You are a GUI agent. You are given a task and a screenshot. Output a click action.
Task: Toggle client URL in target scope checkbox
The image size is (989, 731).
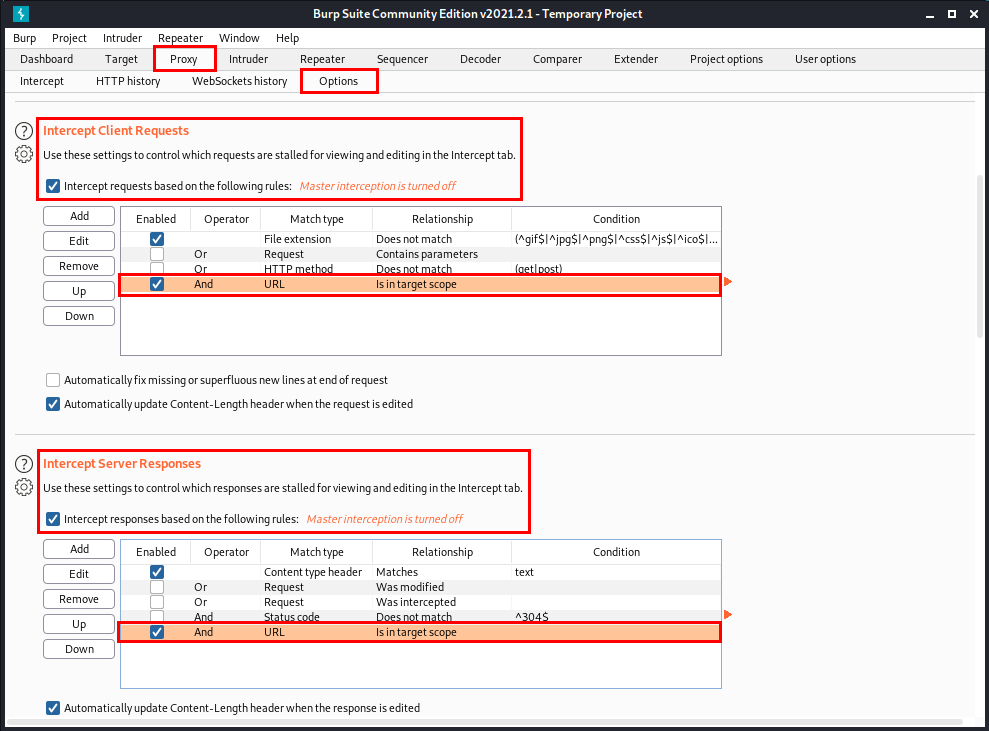coord(157,284)
